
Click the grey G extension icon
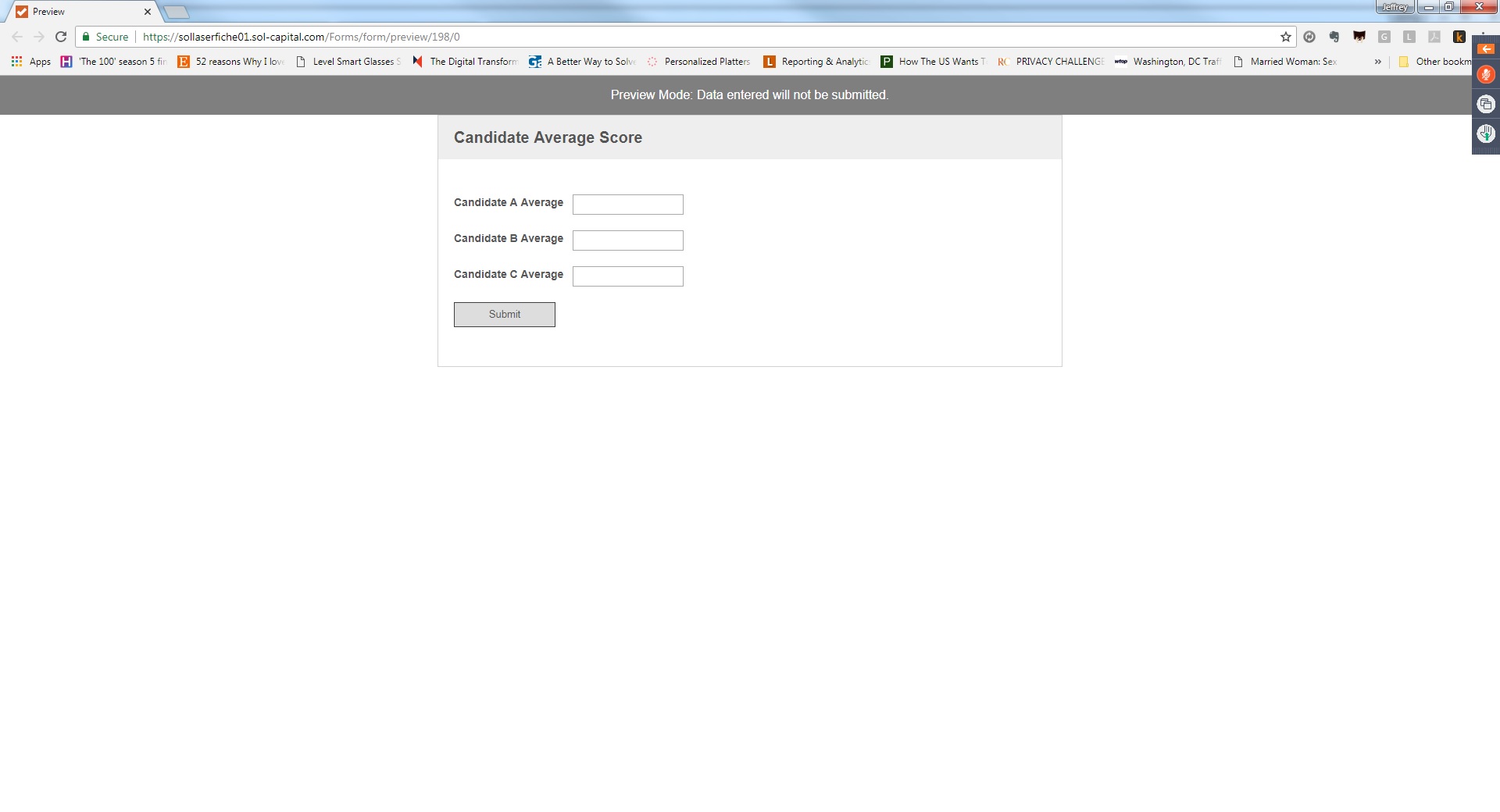[1384, 37]
